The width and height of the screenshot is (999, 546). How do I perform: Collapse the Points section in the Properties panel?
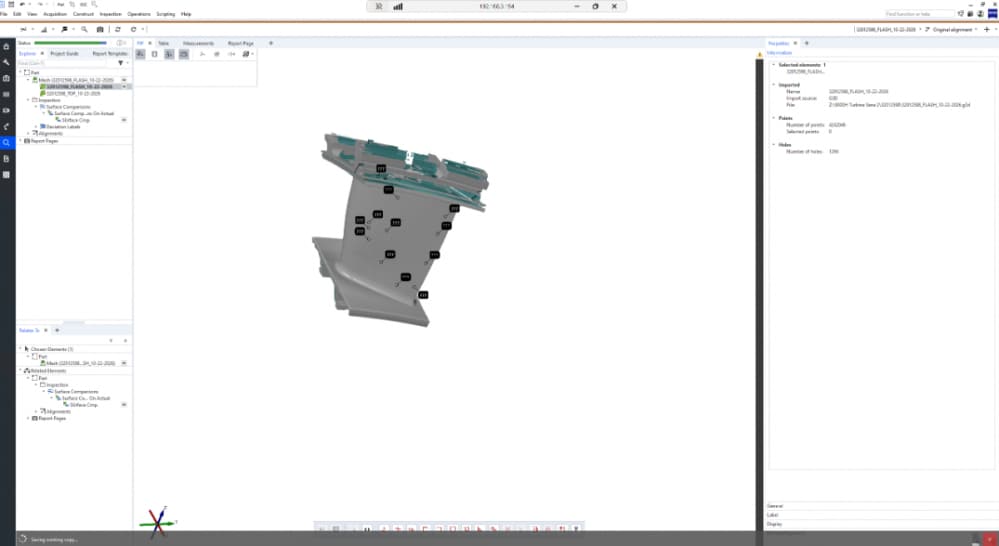point(773,118)
